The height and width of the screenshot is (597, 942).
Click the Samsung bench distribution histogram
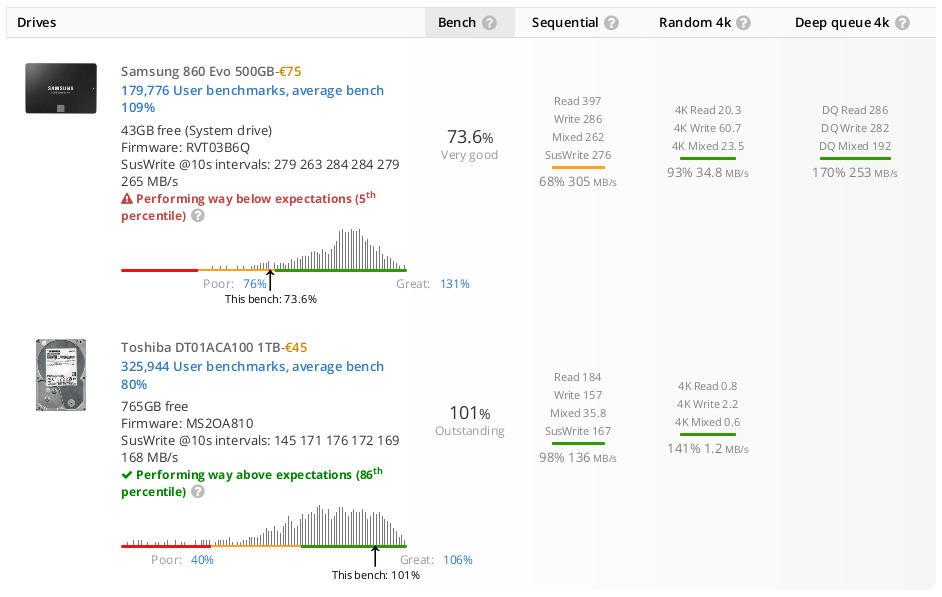[x=264, y=250]
